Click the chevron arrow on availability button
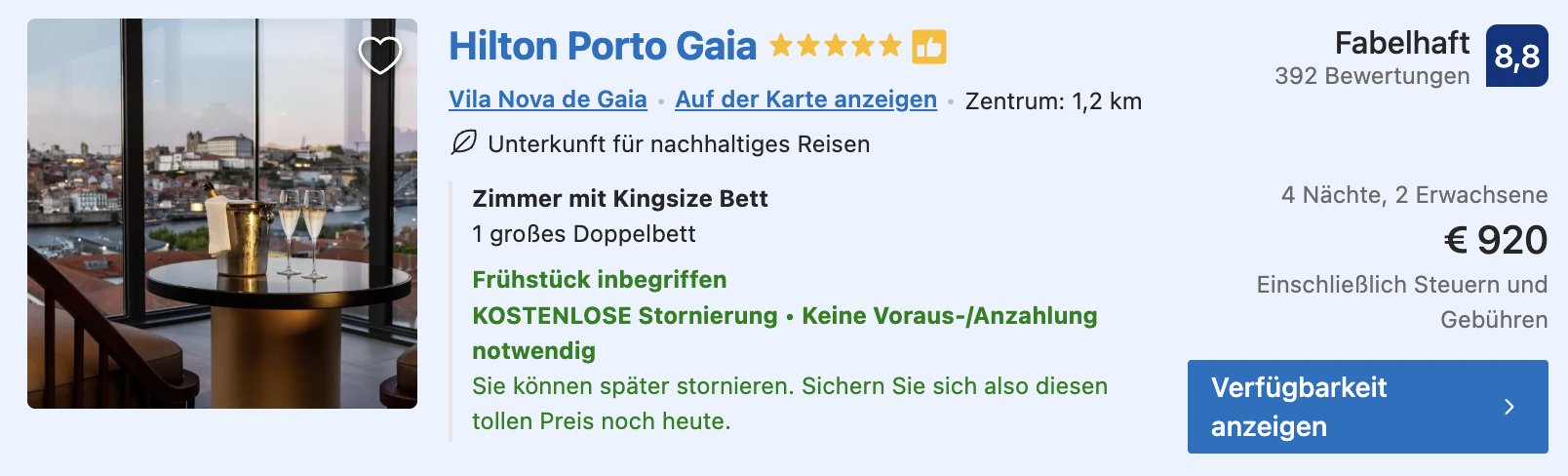The height and width of the screenshot is (476, 1568). point(1509,407)
